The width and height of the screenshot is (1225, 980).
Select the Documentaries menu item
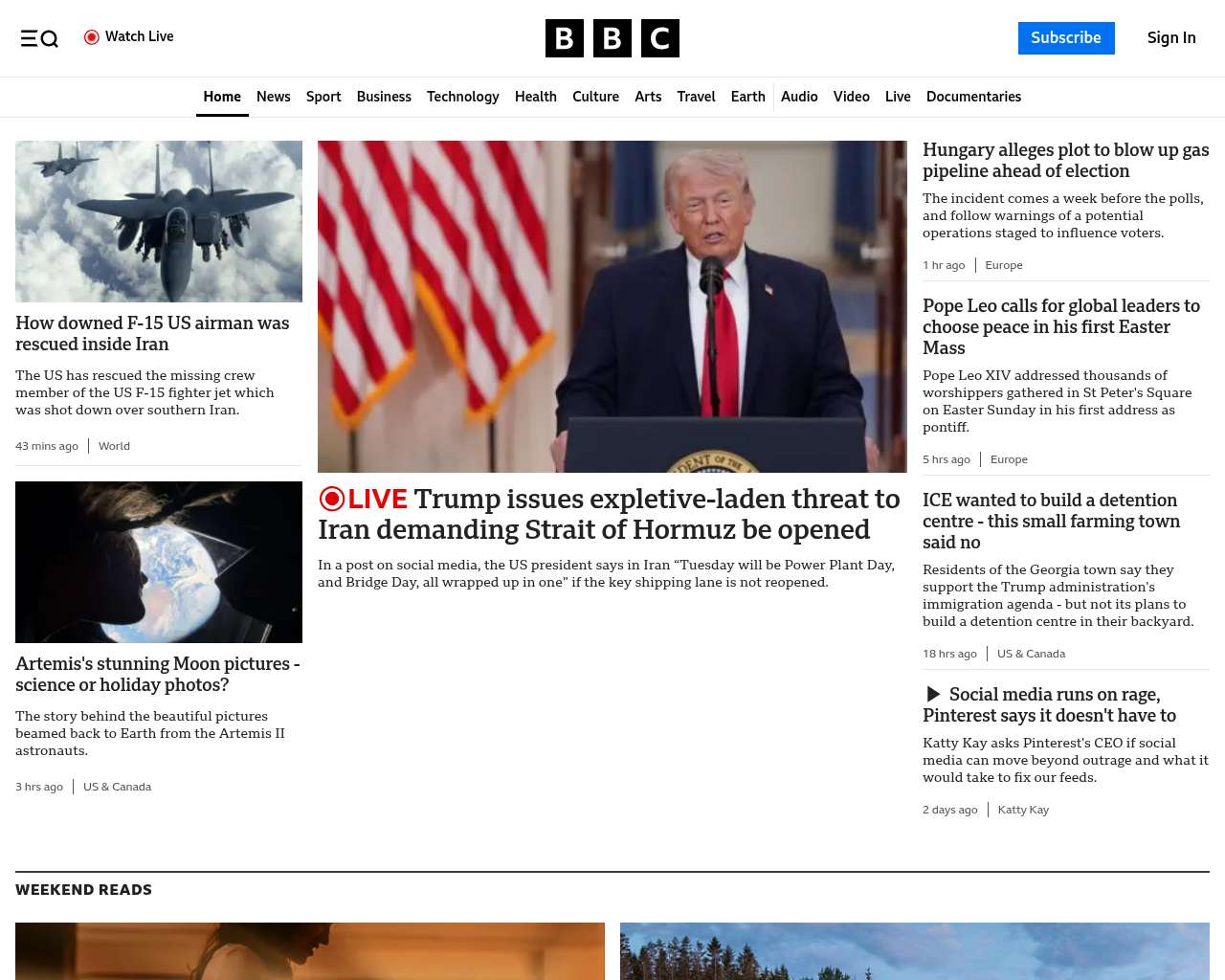click(x=973, y=97)
